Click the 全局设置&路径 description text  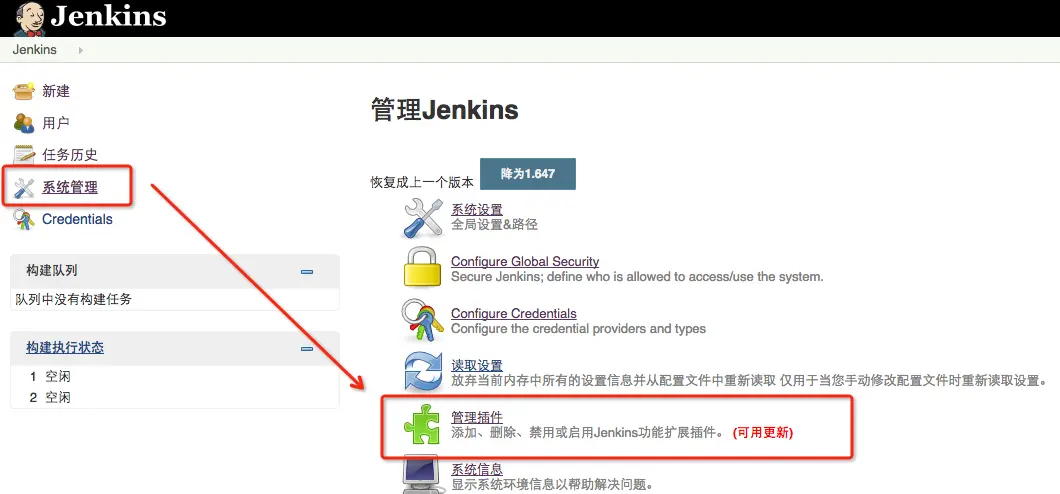tap(494, 224)
